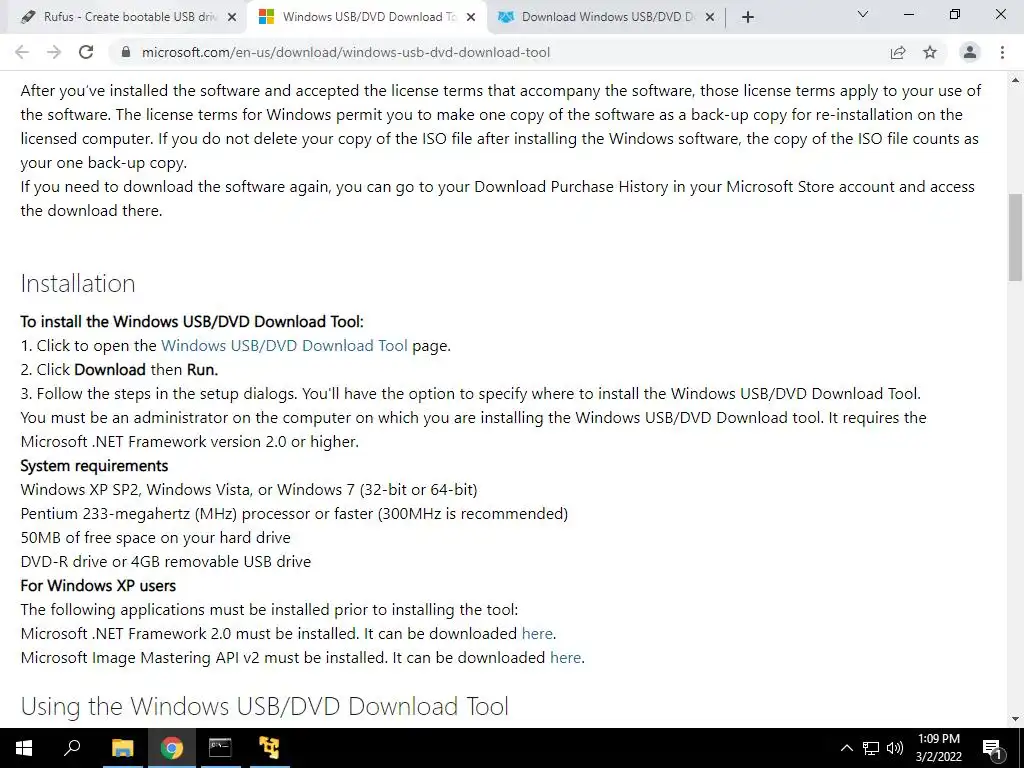Restore down the Chrome window
Viewport: 1024px width, 768px height.
point(955,14)
